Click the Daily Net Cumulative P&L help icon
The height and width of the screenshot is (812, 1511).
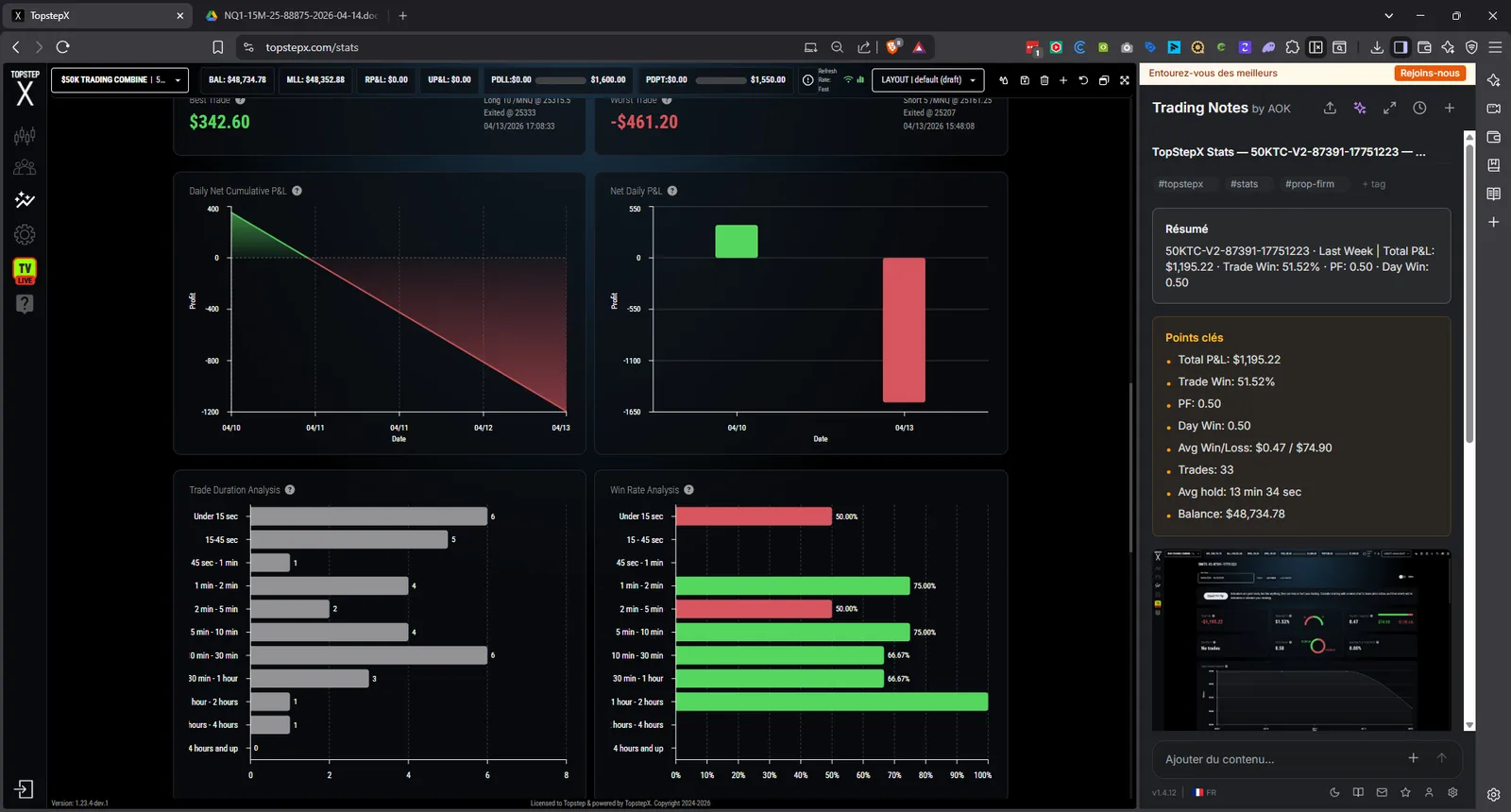[297, 191]
